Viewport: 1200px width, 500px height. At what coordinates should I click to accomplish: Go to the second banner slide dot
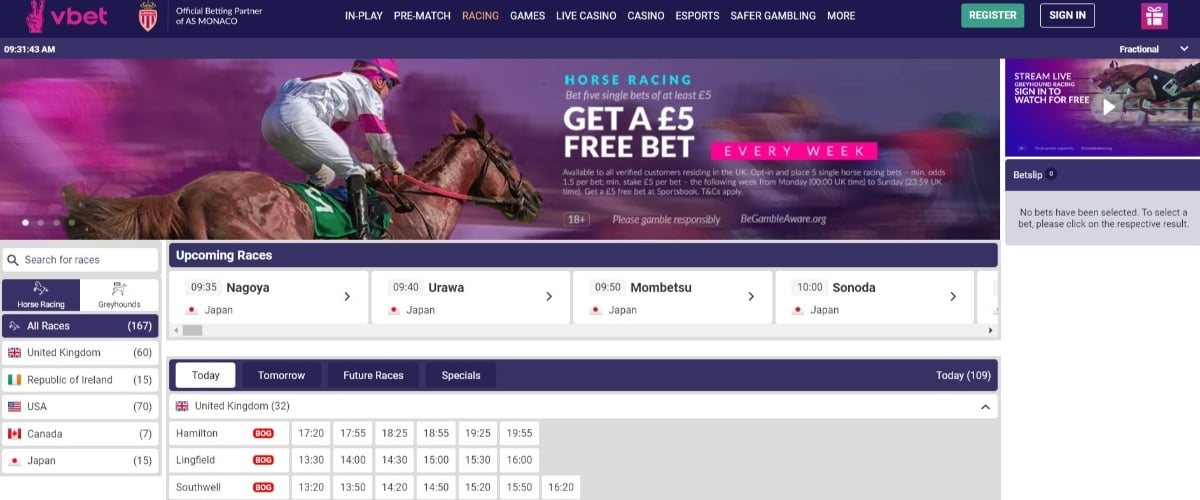[x=40, y=222]
